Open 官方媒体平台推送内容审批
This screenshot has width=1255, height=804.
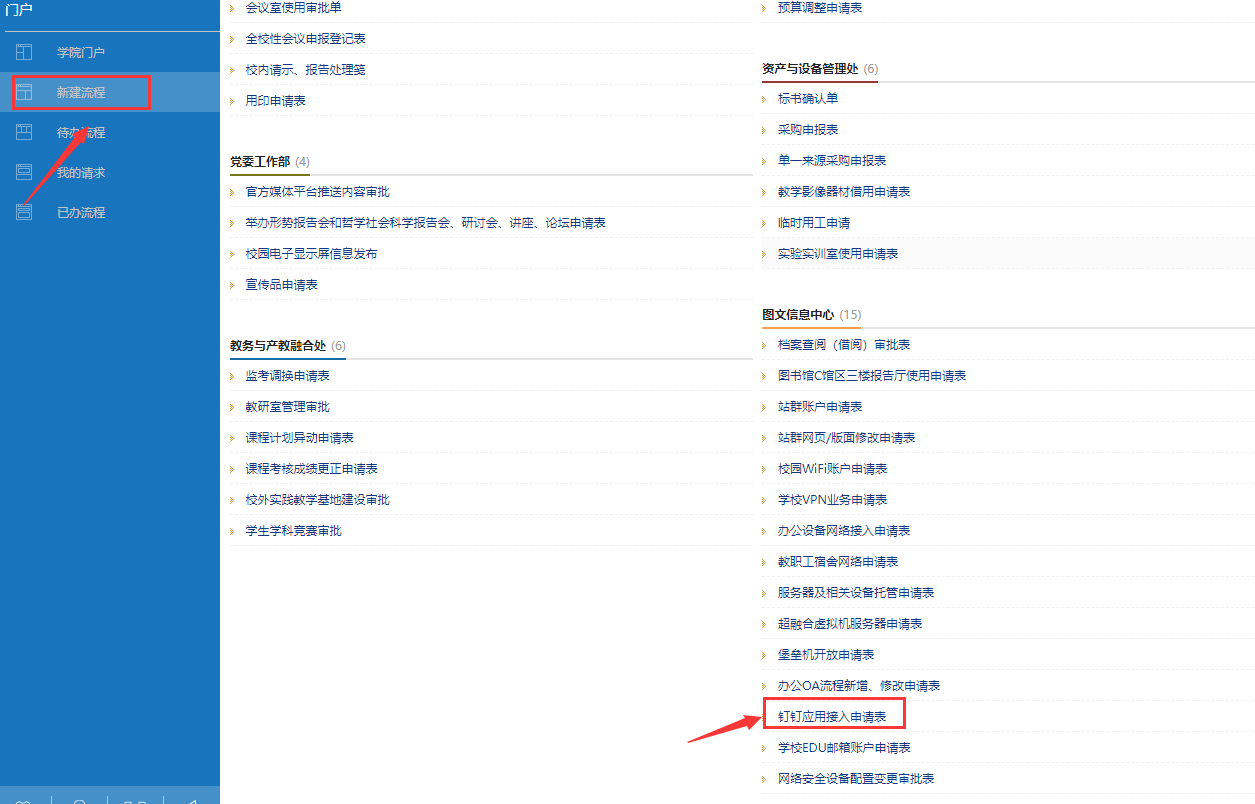(317, 191)
